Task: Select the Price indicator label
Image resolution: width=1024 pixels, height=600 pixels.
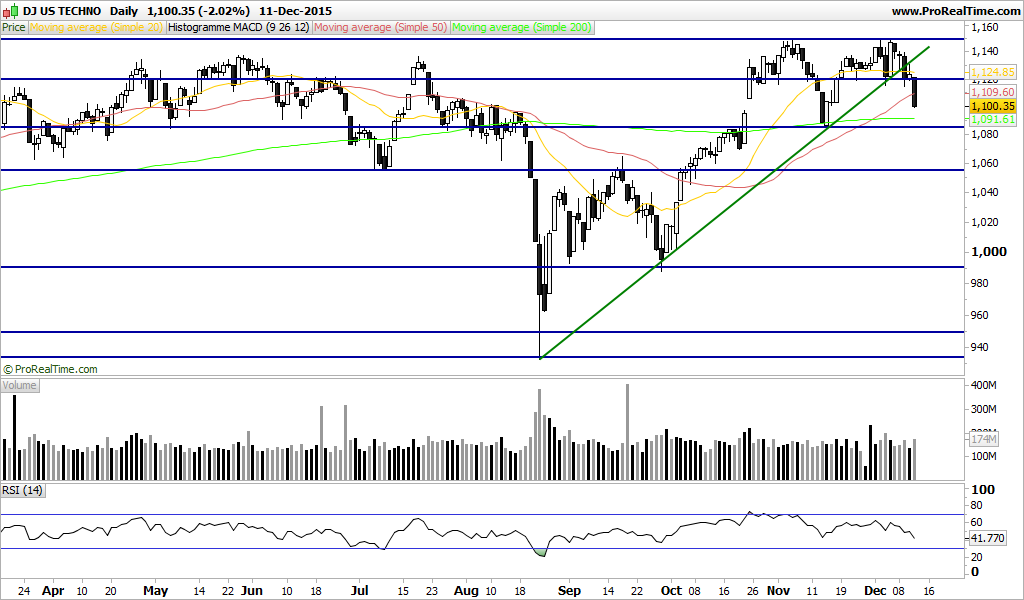Action: pyautogui.click(x=14, y=27)
